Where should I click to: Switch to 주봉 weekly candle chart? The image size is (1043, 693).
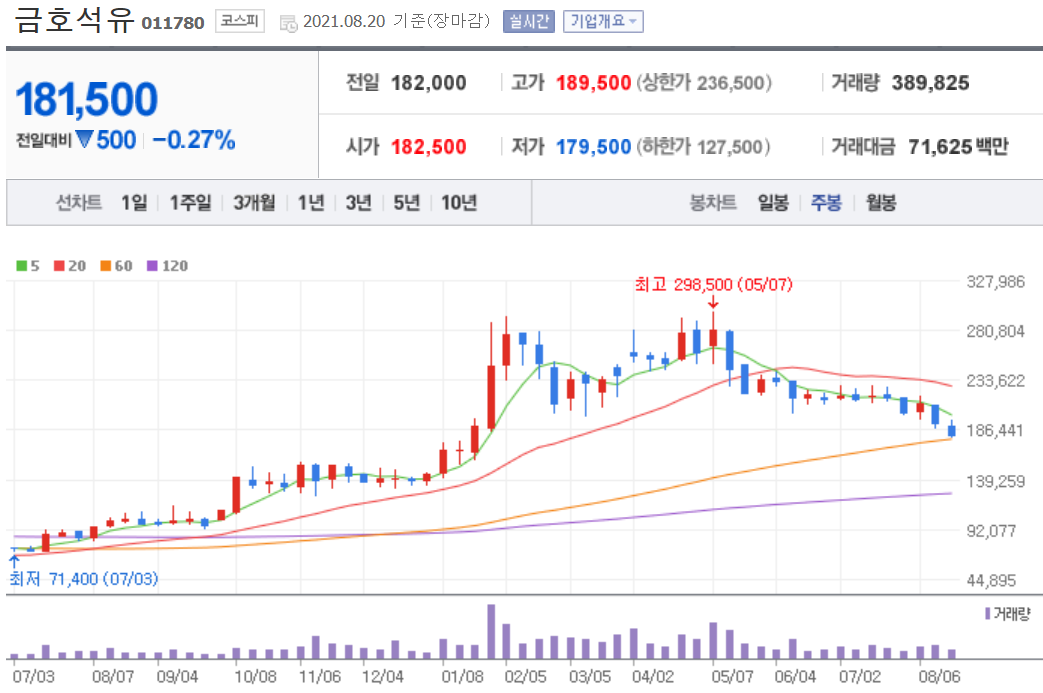click(826, 202)
